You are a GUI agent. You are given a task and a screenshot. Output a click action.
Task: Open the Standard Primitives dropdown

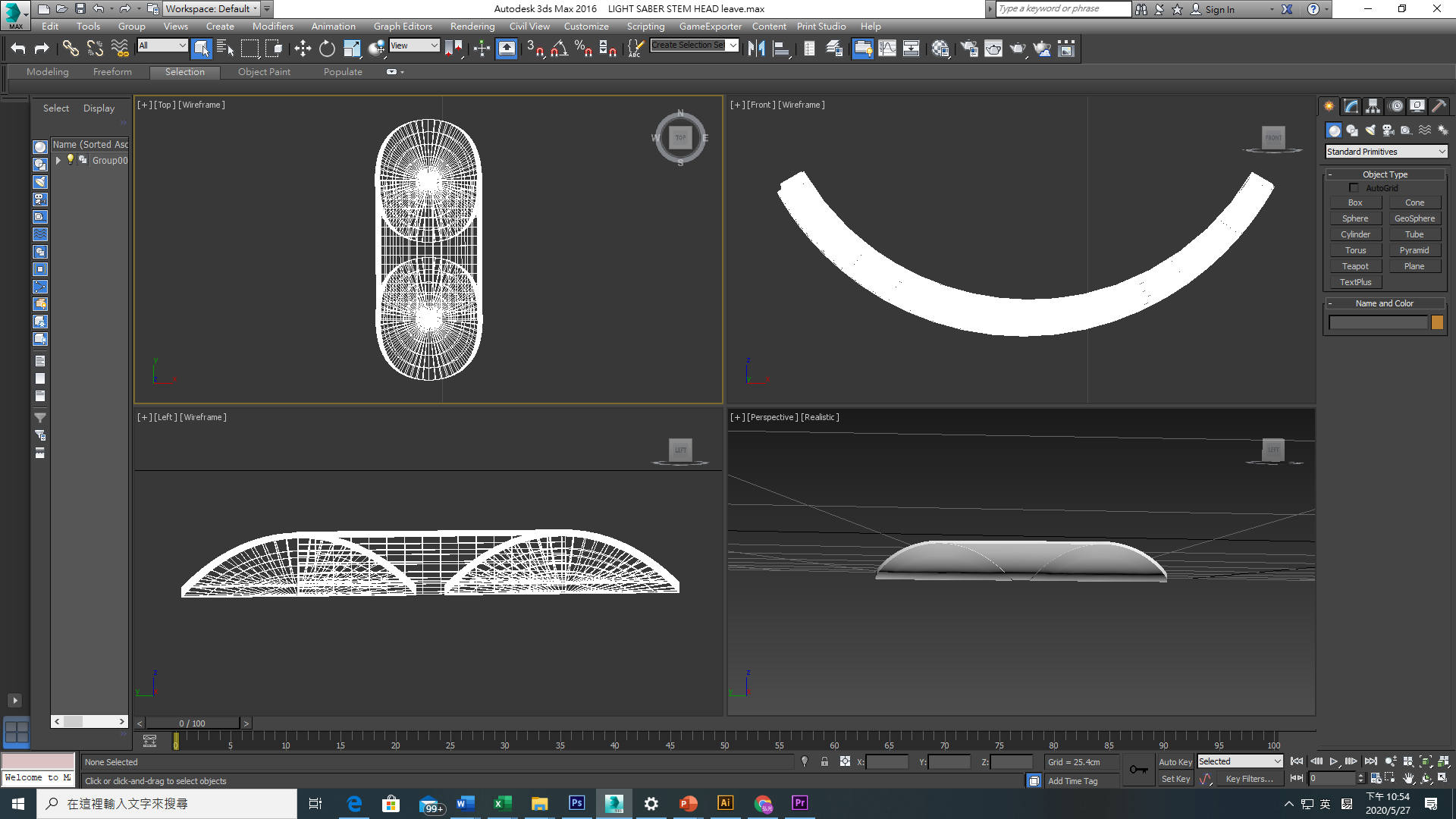coord(1386,152)
